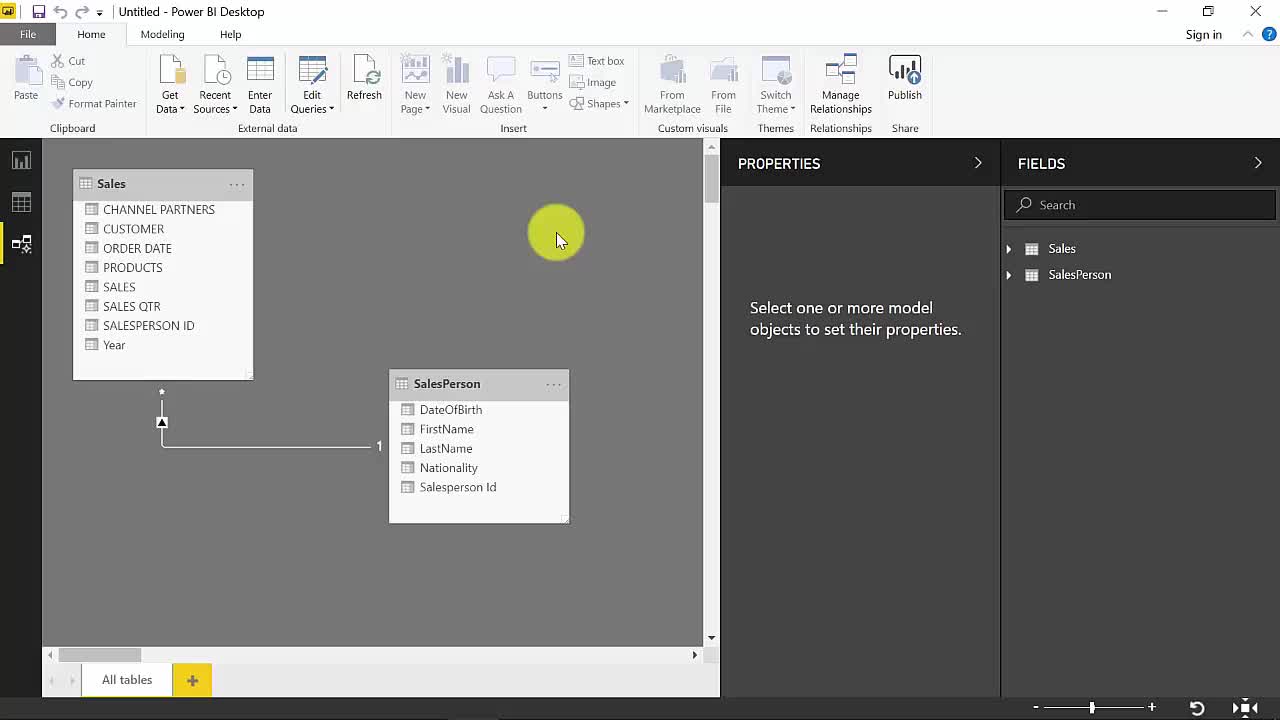Switch to Data view in left sidebar
Screen dimensions: 1280x720
tap(21, 203)
